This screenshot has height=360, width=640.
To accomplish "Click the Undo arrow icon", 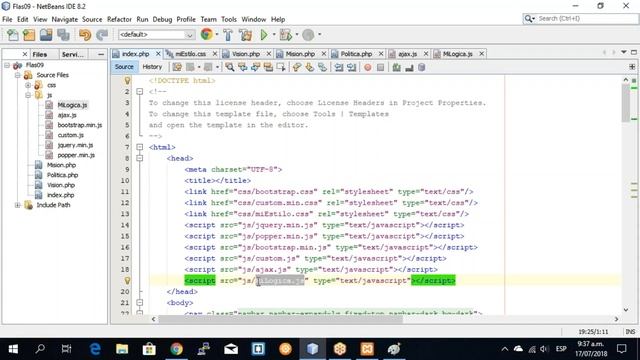I will point(85,35).
